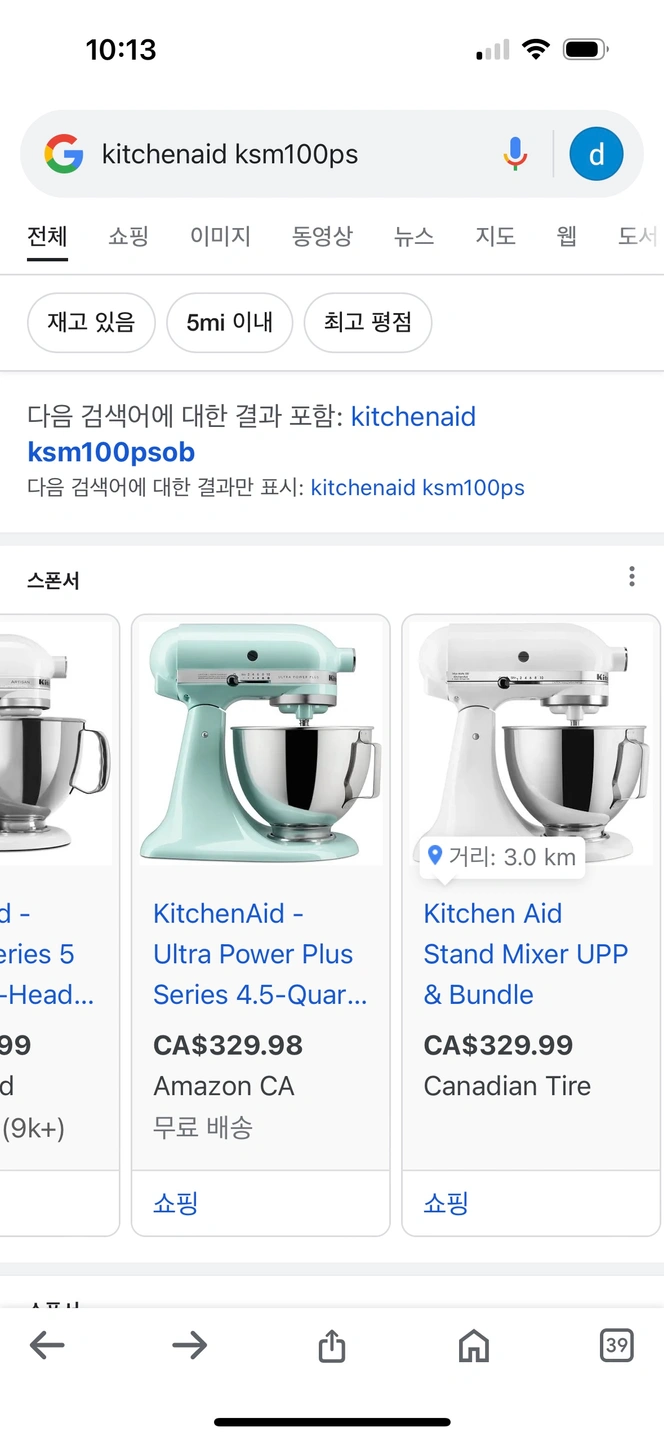
Task: Tap the Google logo icon
Action: [63, 154]
